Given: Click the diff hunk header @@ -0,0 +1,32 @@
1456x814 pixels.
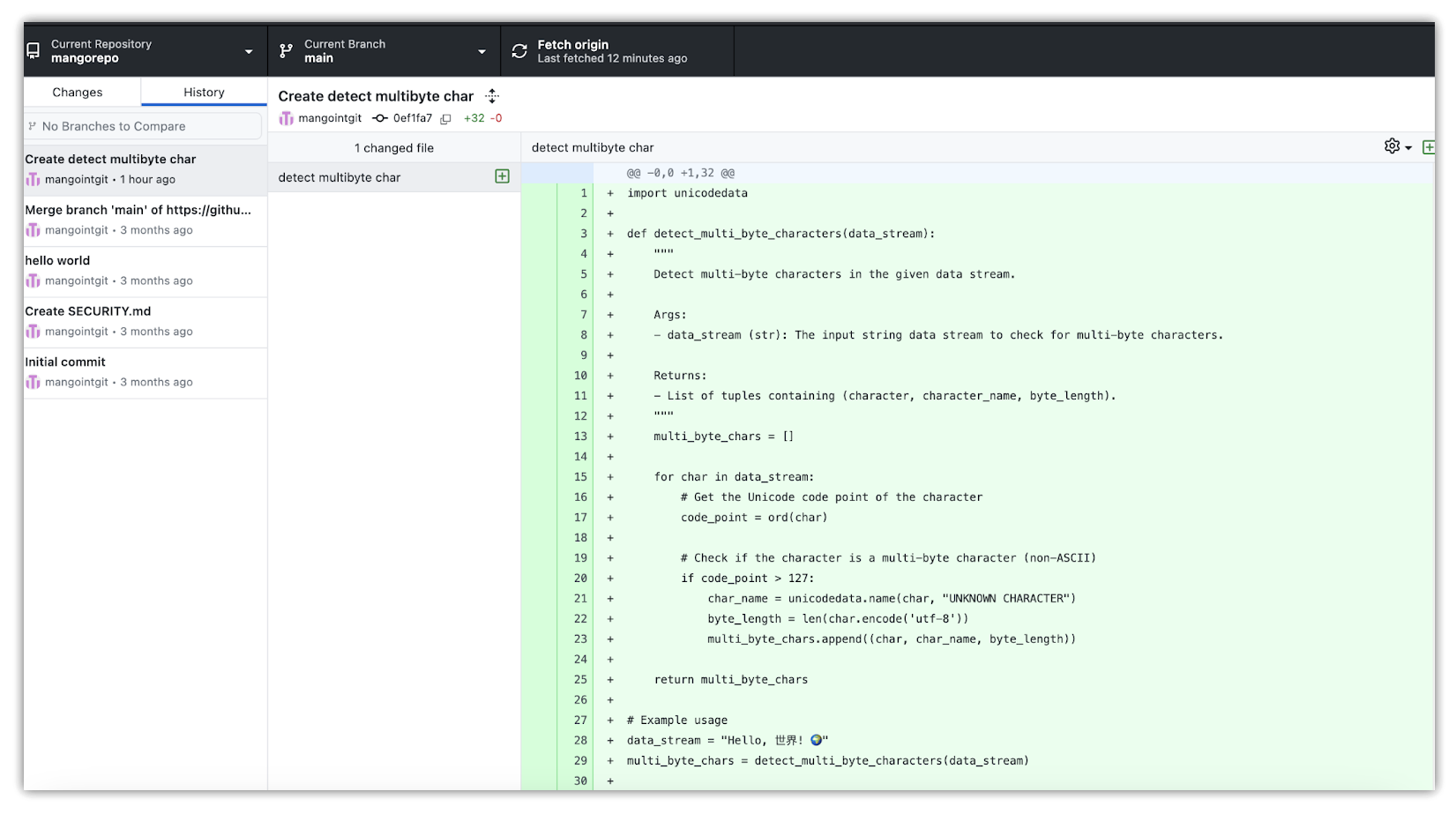Looking at the screenshot, I should coord(681,173).
